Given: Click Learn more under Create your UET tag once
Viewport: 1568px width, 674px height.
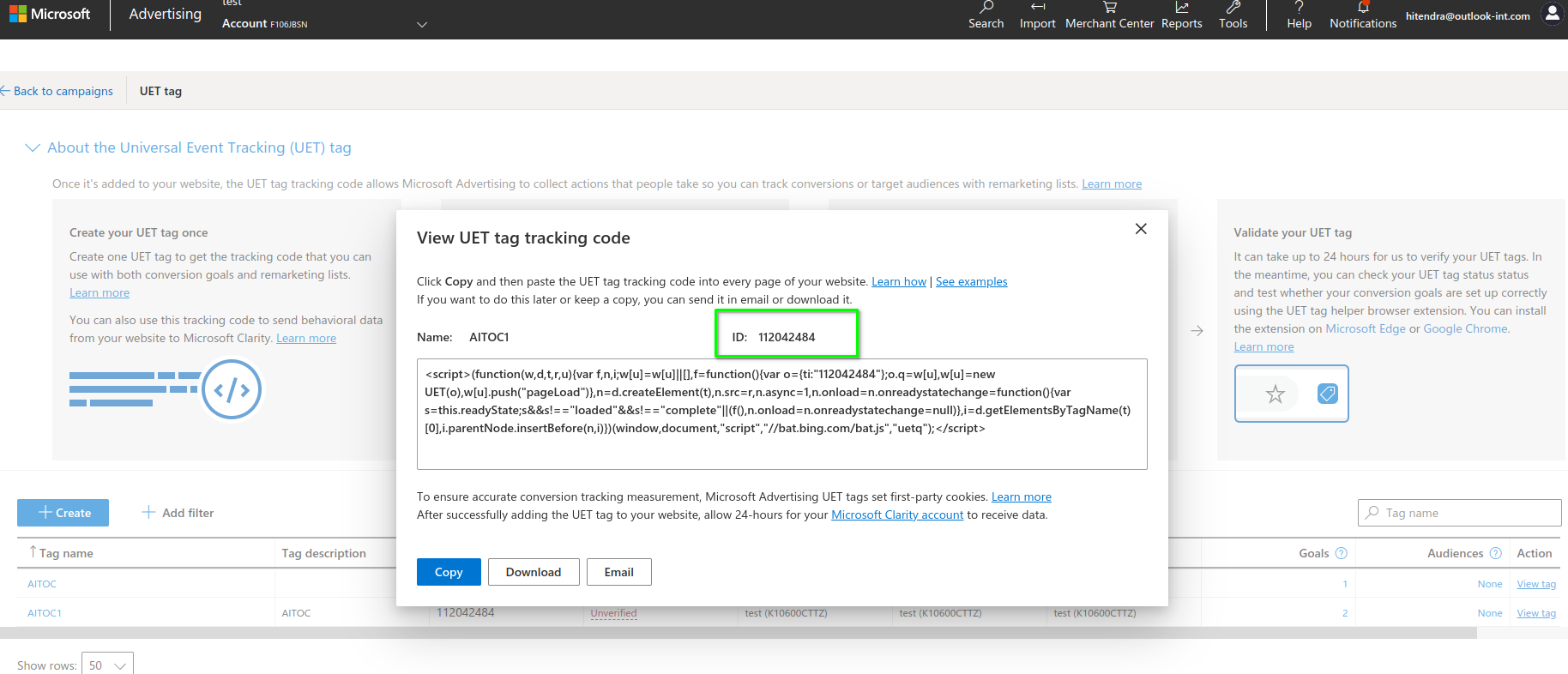Looking at the screenshot, I should tap(100, 292).
